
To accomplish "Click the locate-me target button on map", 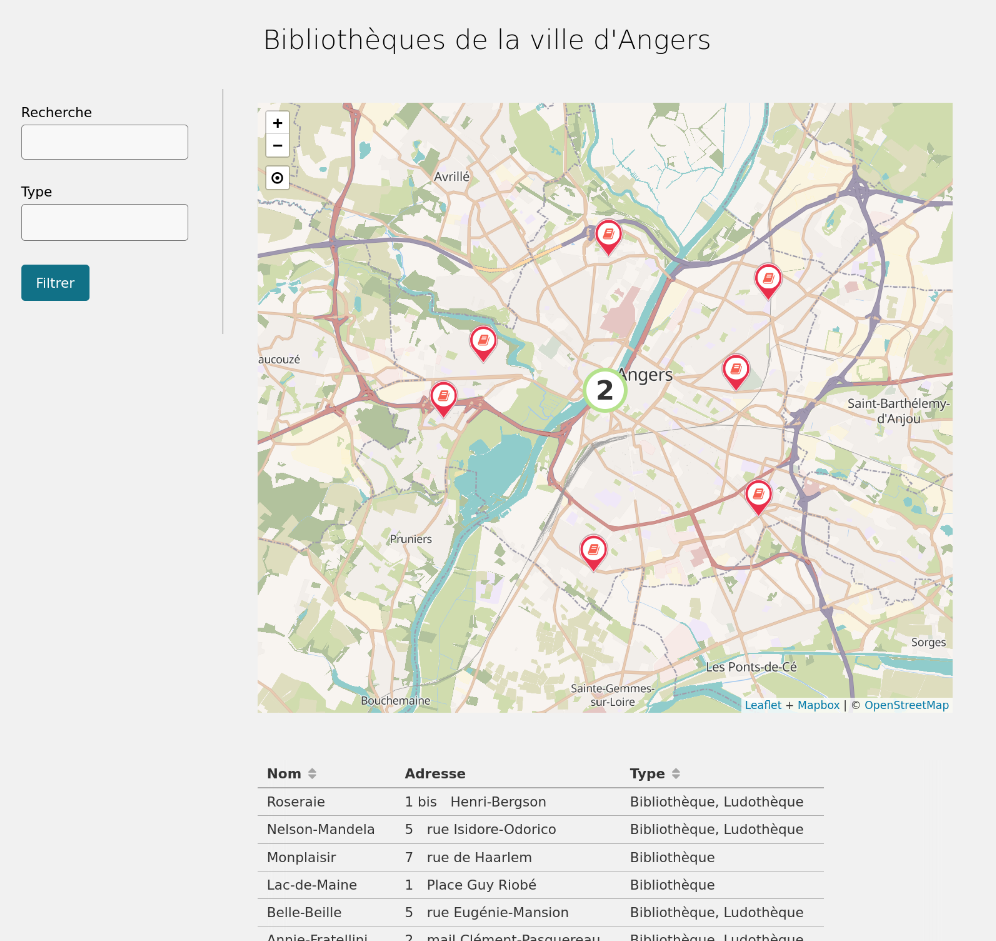I will tap(277, 178).
